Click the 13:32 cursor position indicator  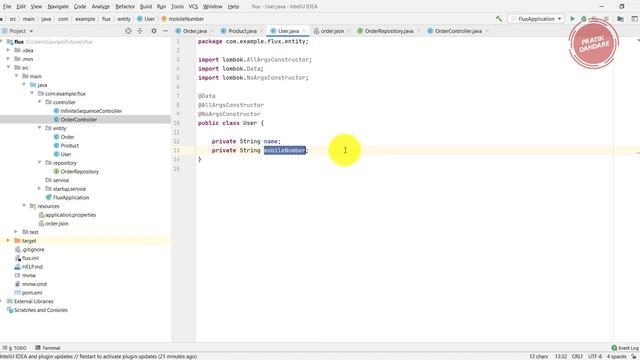(x=561, y=356)
